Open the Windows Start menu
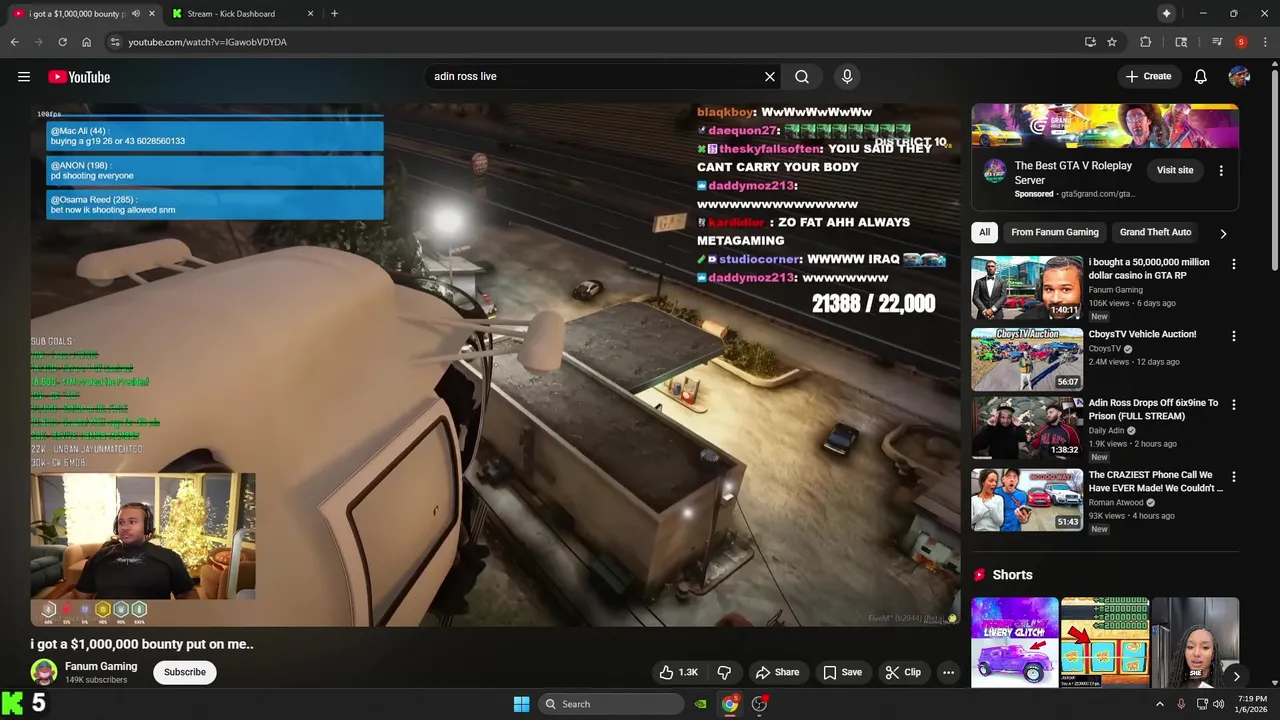 coord(521,704)
